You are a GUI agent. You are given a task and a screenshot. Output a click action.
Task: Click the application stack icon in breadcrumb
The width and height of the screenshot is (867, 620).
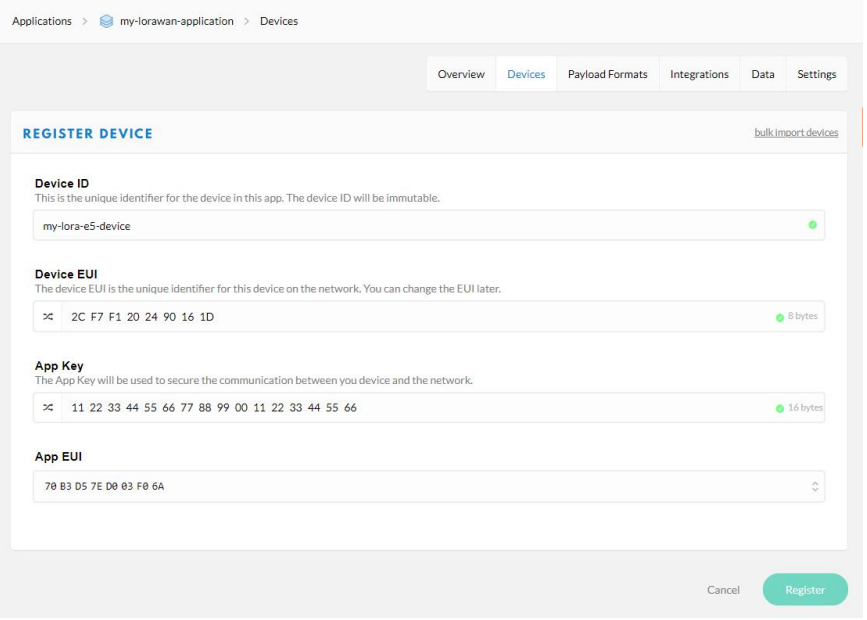107,22
